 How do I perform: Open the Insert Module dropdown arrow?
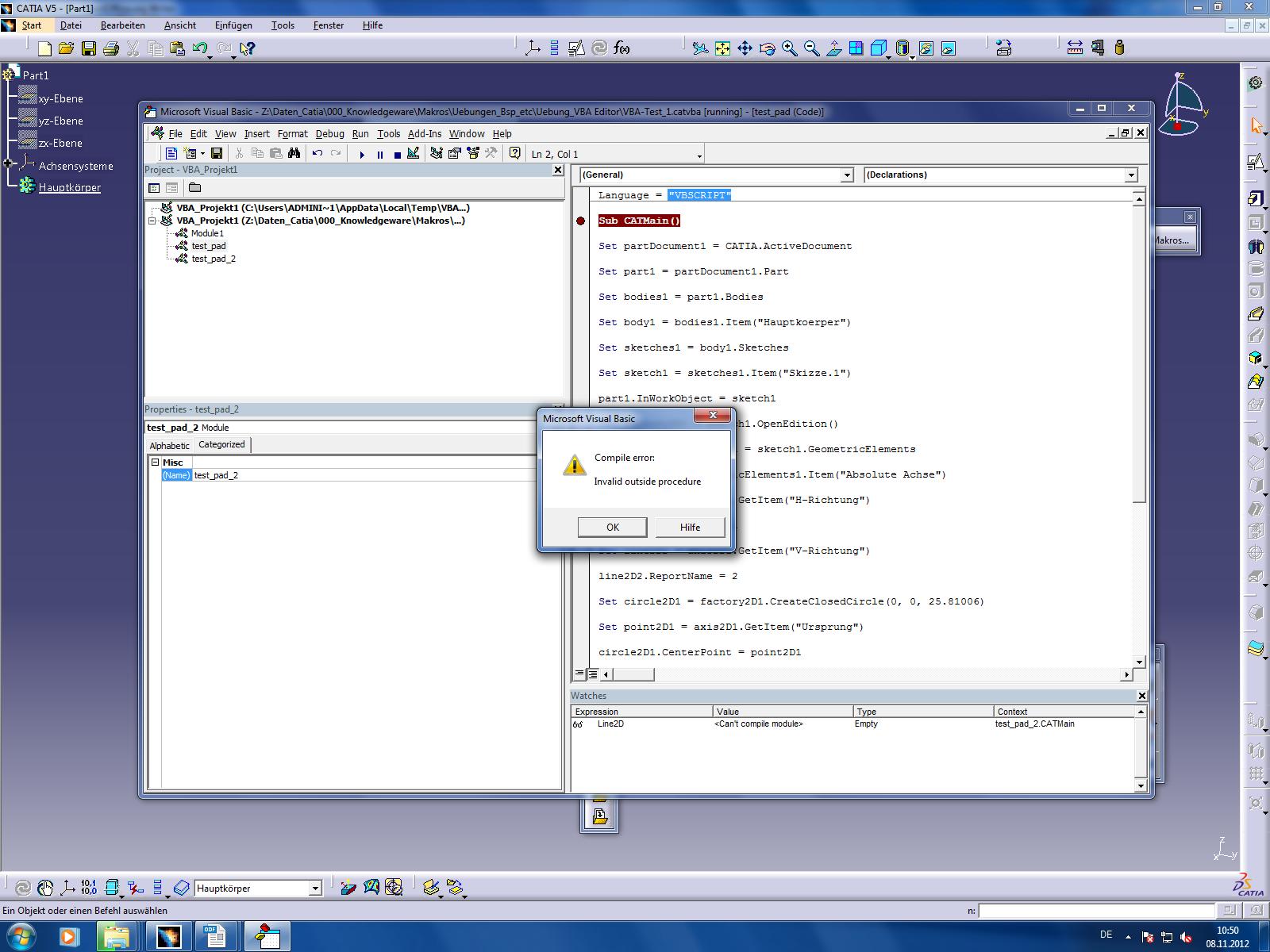[202, 154]
